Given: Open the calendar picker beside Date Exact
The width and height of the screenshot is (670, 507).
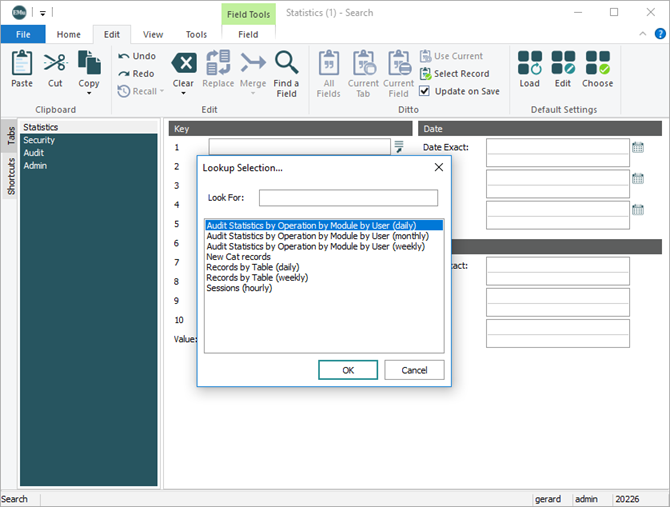Looking at the screenshot, I should pyautogui.click(x=638, y=147).
